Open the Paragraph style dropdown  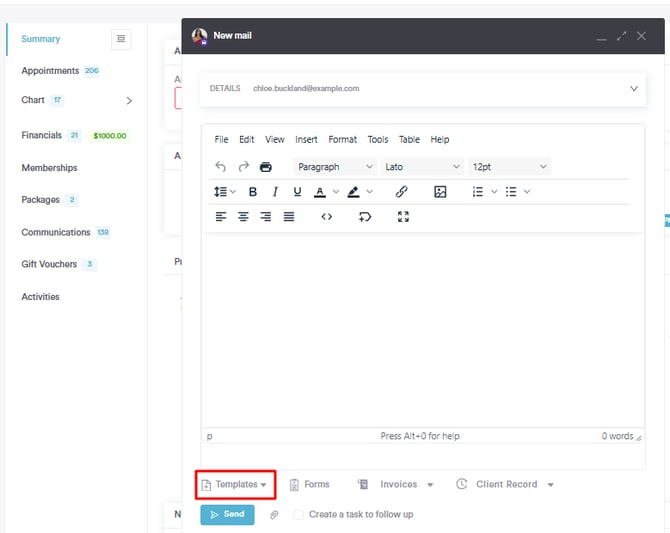[x=335, y=167]
